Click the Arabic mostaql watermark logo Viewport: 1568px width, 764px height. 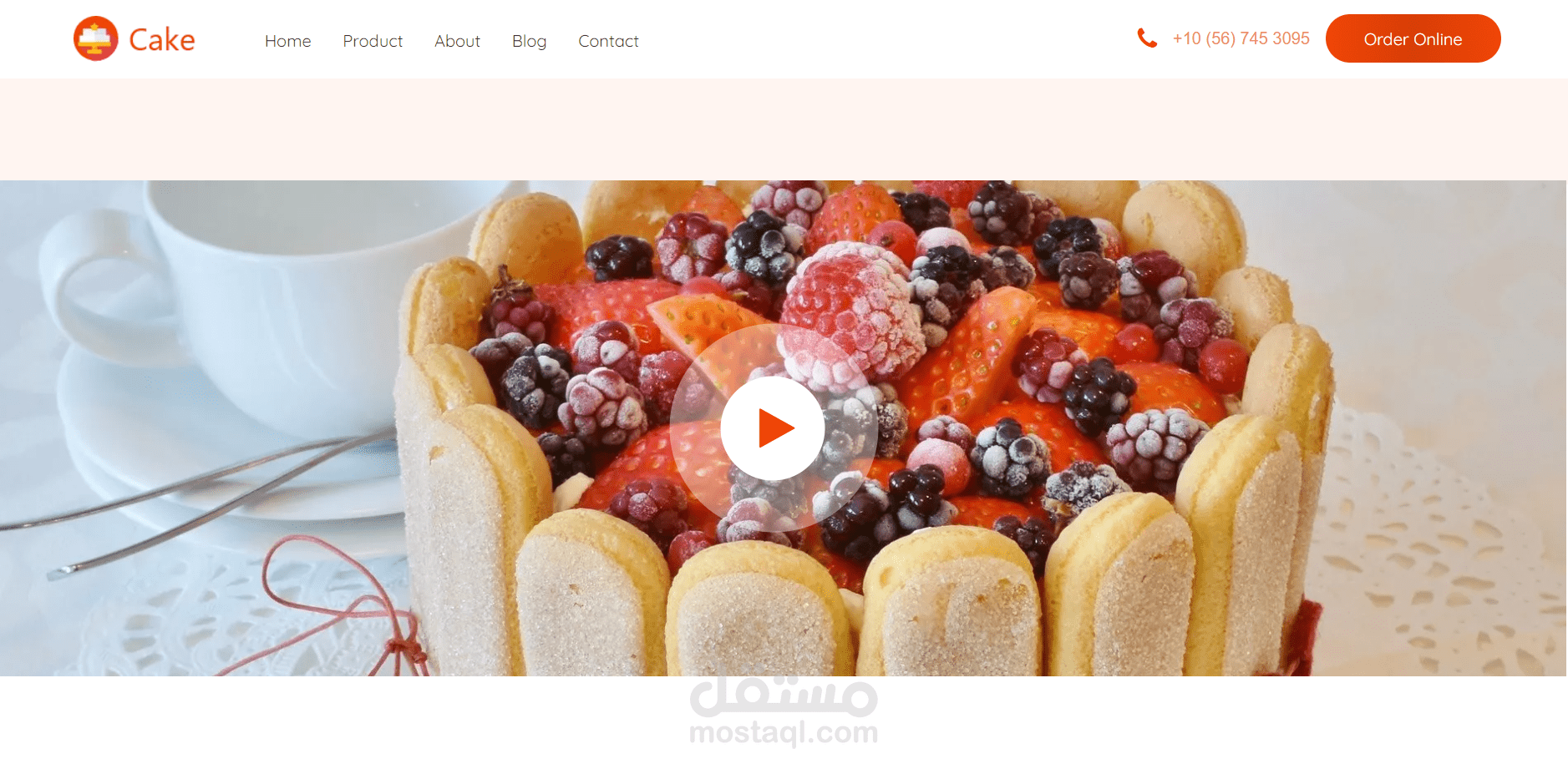click(x=784, y=696)
